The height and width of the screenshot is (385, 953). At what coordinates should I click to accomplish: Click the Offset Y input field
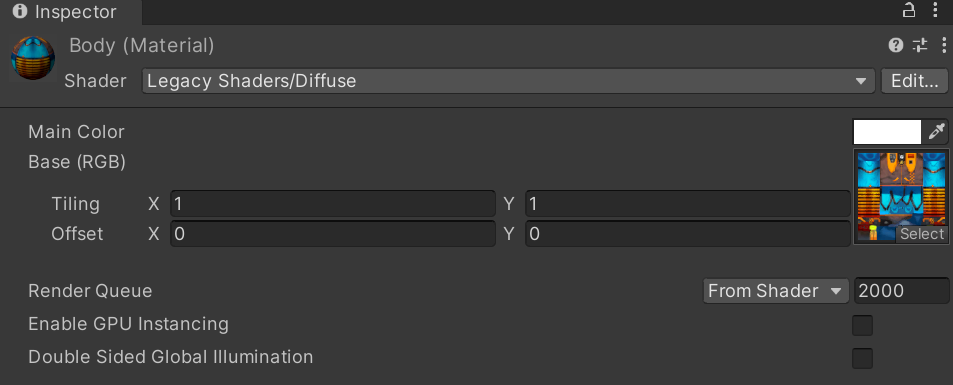click(x=687, y=234)
